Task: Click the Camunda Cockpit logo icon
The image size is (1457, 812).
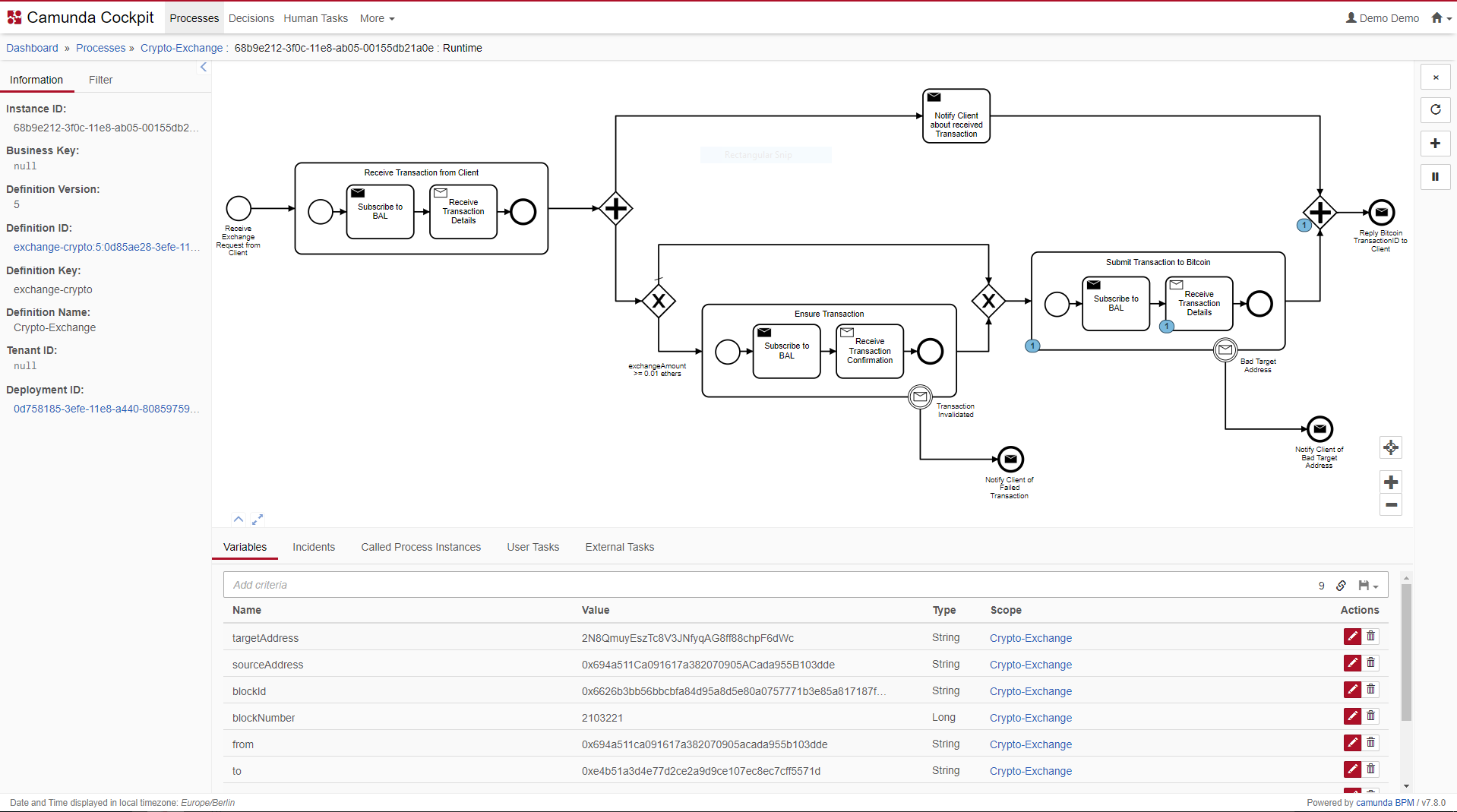Action: click(x=14, y=17)
